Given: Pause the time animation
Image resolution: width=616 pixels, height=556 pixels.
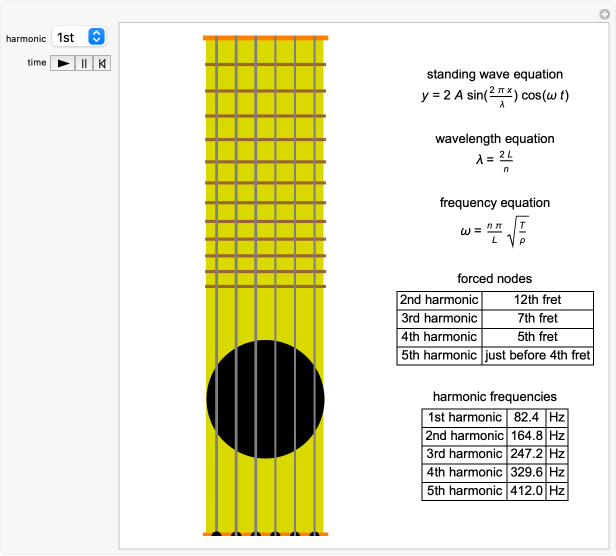Looking at the screenshot, I should click(x=84, y=63).
